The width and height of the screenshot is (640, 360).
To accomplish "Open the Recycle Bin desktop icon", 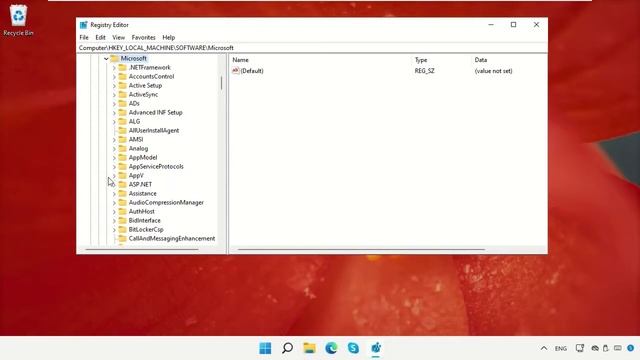I will [x=18, y=20].
